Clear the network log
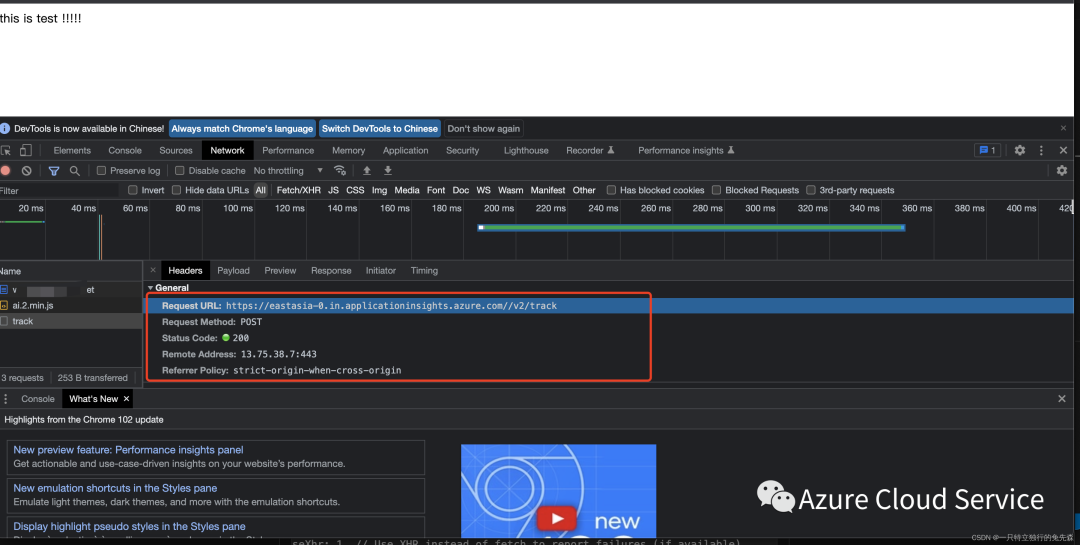The width and height of the screenshot is (1080, 545). pyautogui.click(x=26, y=170)
